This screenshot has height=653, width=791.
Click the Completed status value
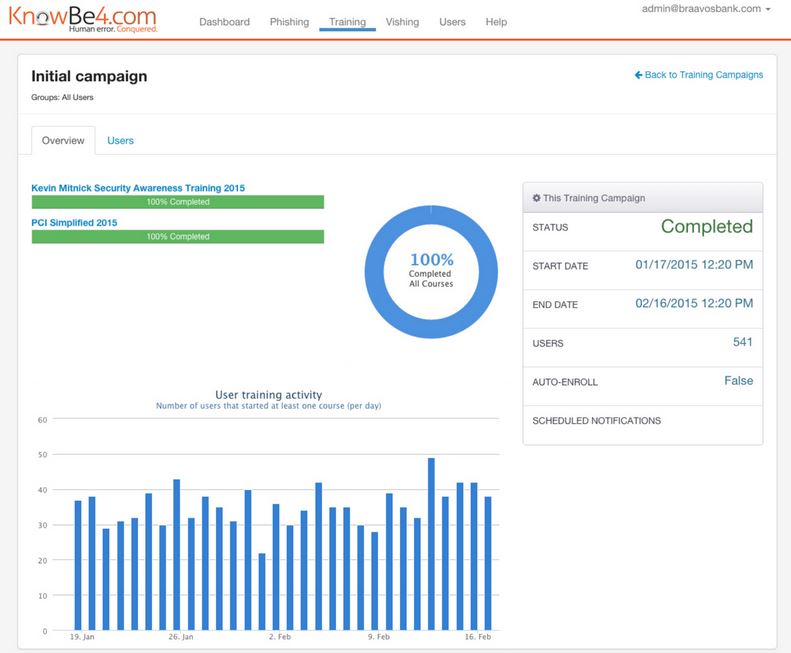coord(706,227)
